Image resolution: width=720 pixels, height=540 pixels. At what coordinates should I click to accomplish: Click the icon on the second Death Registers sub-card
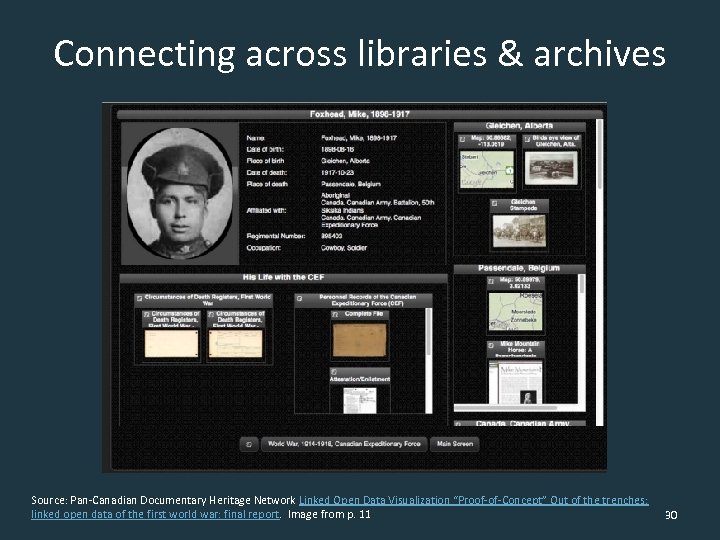211,315
